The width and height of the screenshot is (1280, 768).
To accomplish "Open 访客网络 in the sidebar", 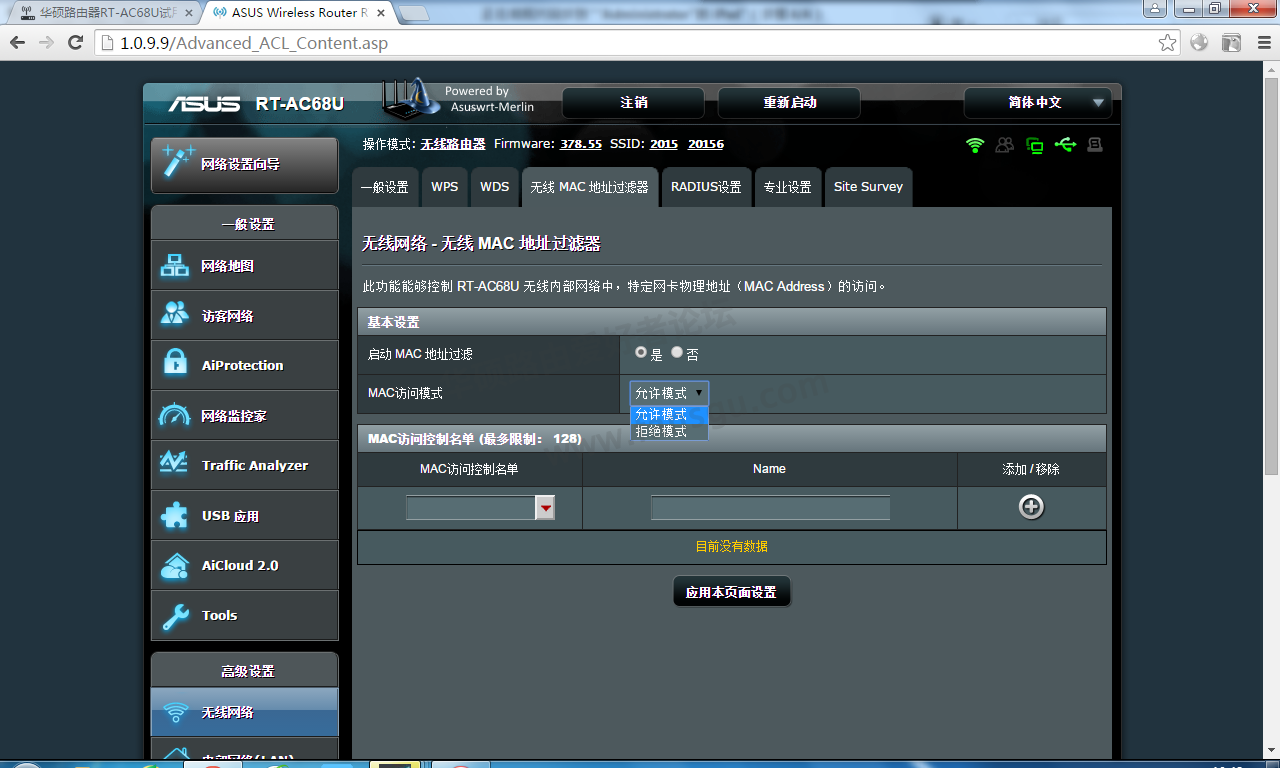I will click(244, 316).
